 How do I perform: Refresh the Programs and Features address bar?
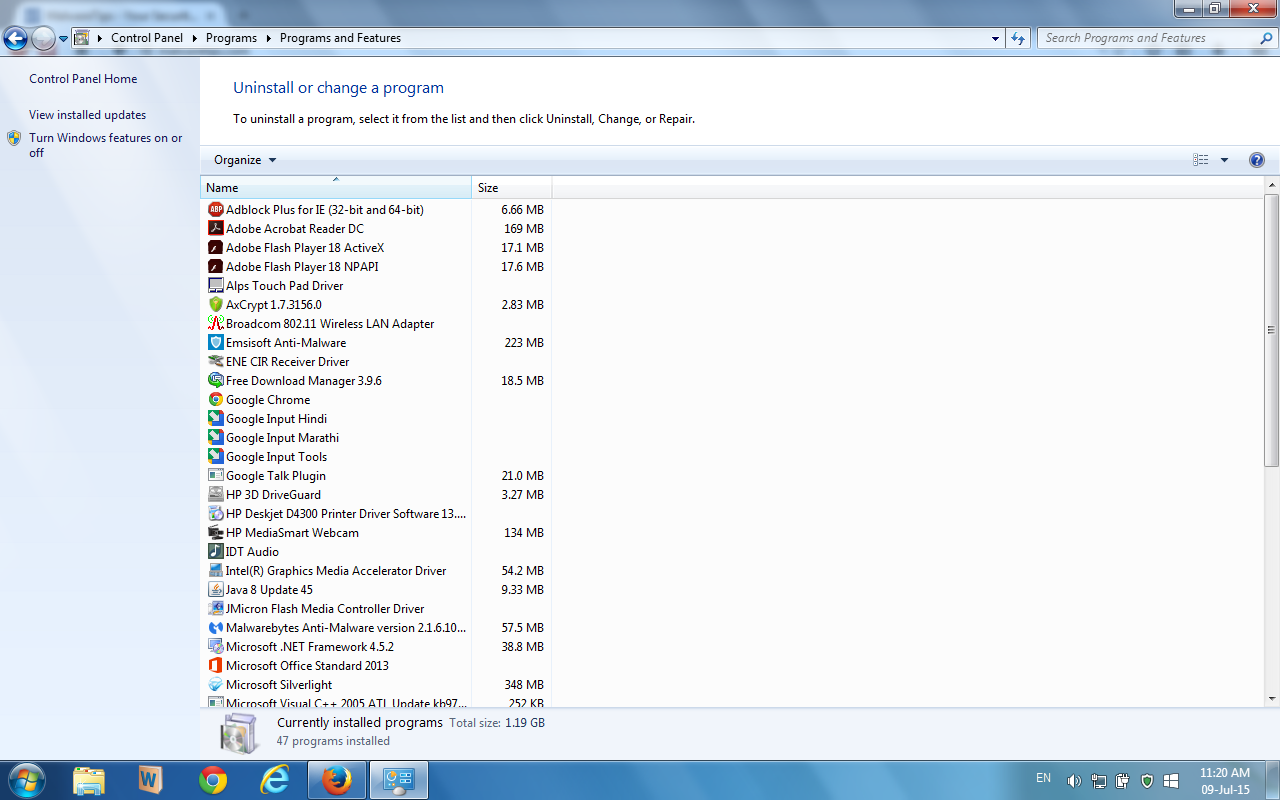click(x=1018, y=38)
